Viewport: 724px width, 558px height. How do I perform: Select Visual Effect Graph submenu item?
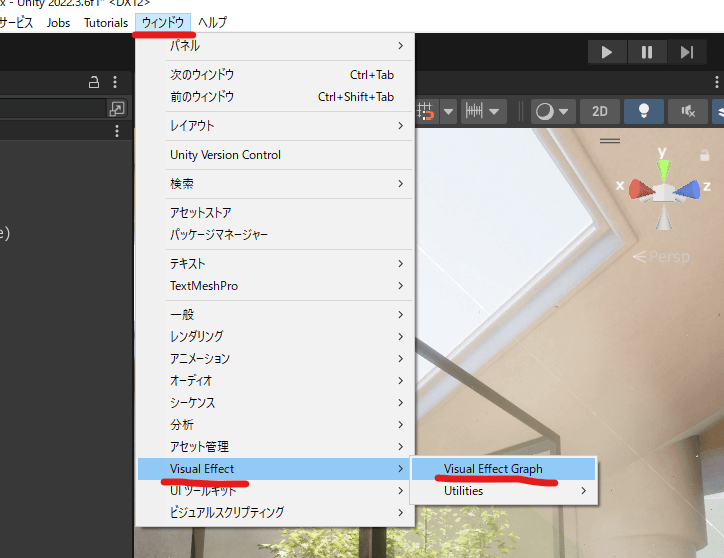[x=493, y=468]
